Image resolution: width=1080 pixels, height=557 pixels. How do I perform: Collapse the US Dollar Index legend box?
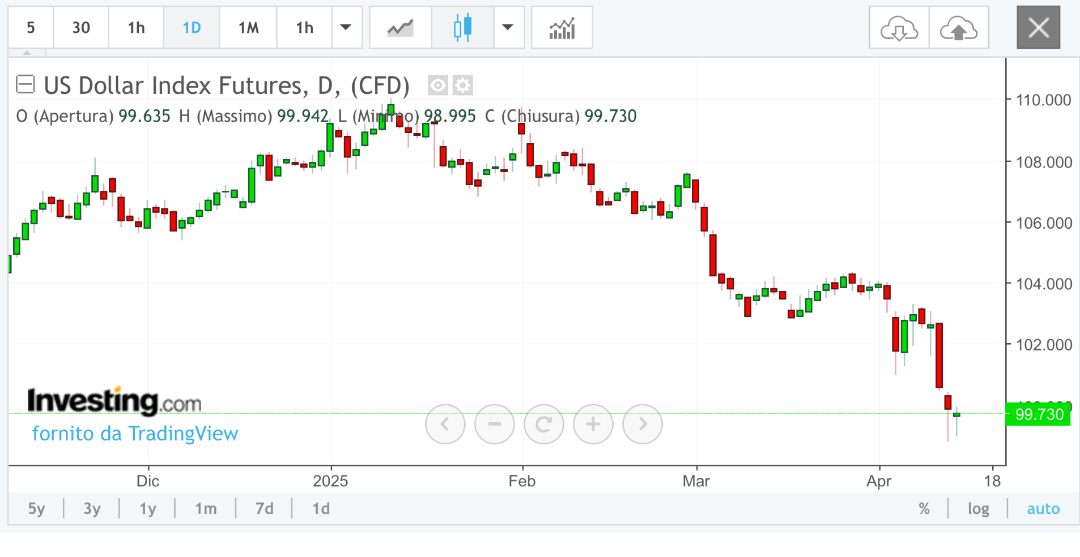25,85
